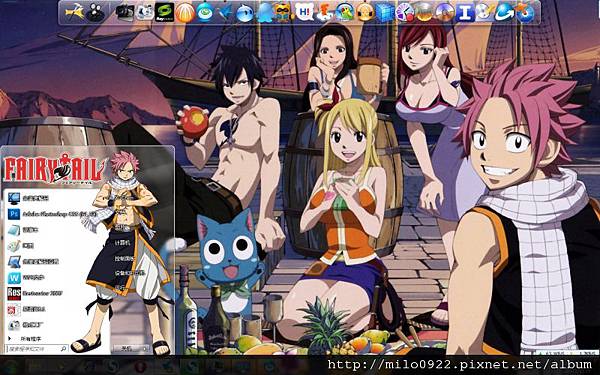Open the yellow face with headphones dock icon
Screen dimensions: 600x375
point(365,13)
